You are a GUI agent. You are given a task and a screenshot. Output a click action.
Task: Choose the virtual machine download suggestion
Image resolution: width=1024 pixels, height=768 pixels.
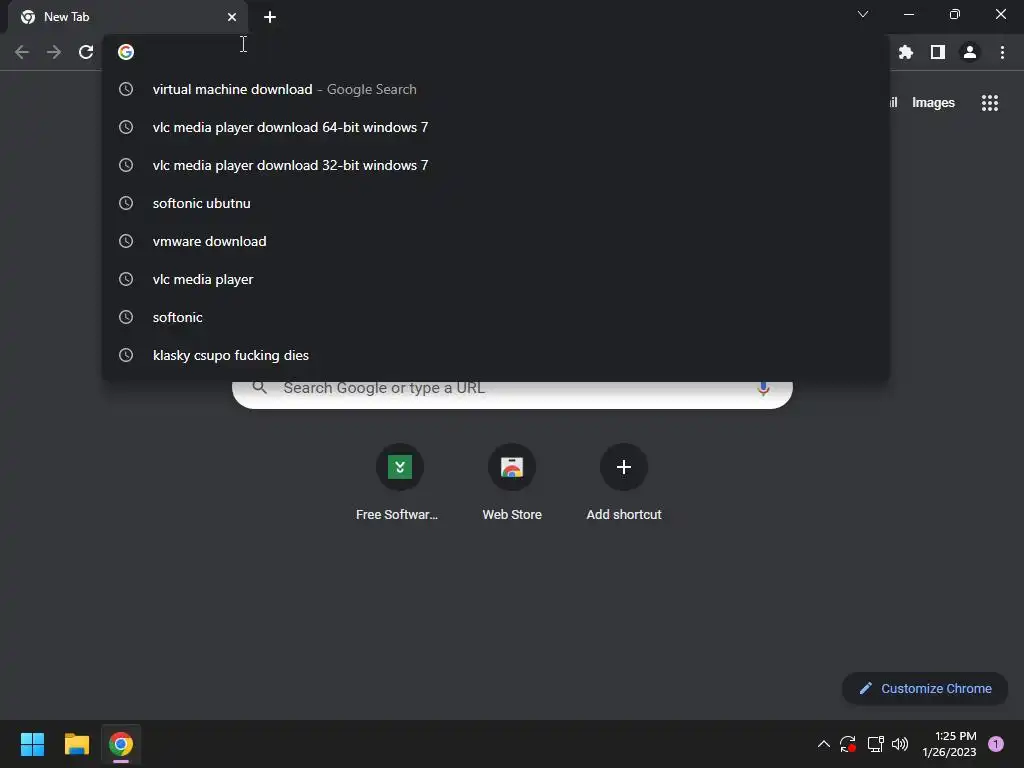[x=496, y=89]
